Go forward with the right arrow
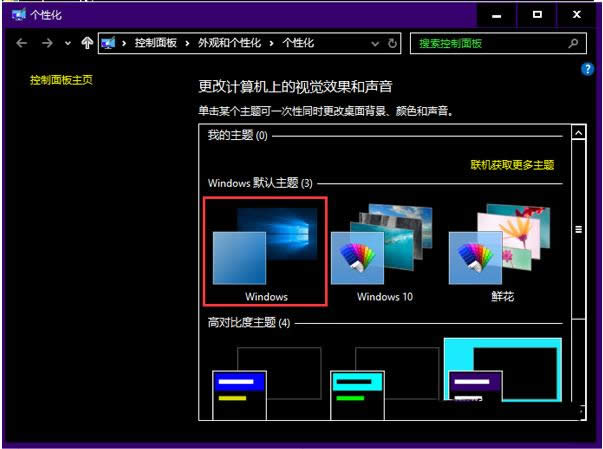Screen dimensions: 603x449 (x=47, y=43)
